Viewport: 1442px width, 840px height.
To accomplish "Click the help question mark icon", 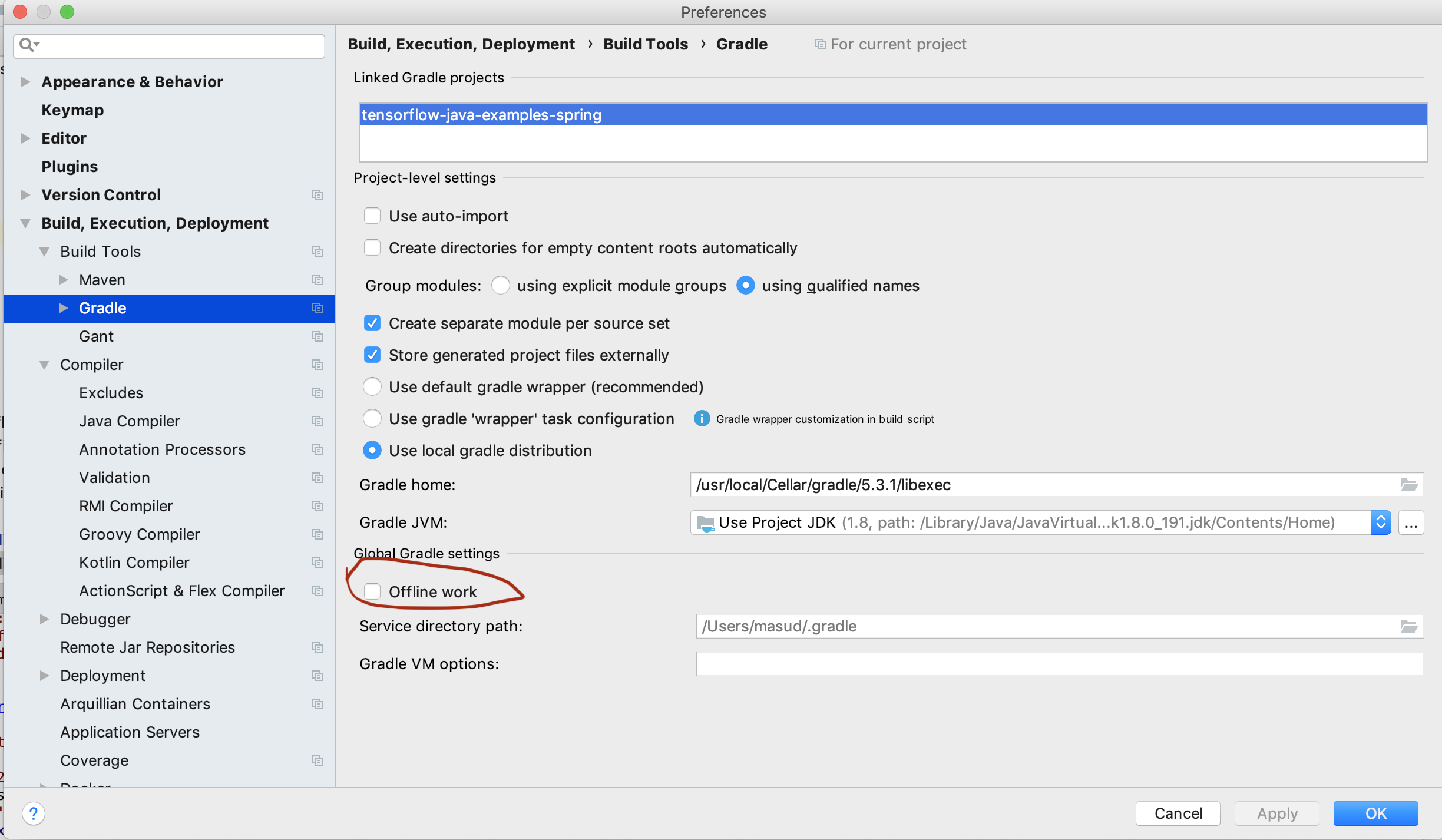I will [x=34, y=813].
